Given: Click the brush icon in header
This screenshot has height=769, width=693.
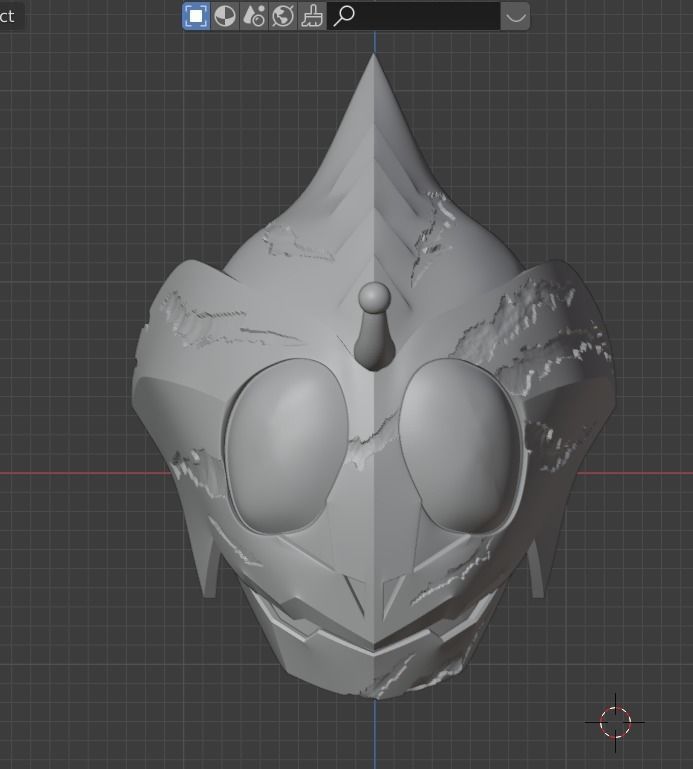Looking at the screenshot, I should 312,16.
